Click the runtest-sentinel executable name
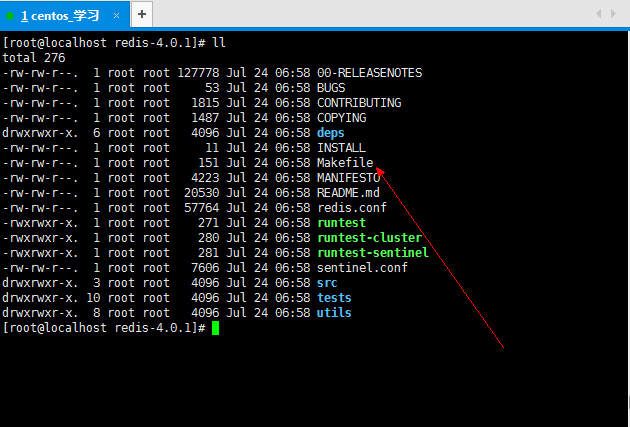Viewport: 630px width, 427px height. tap(373, 253)
